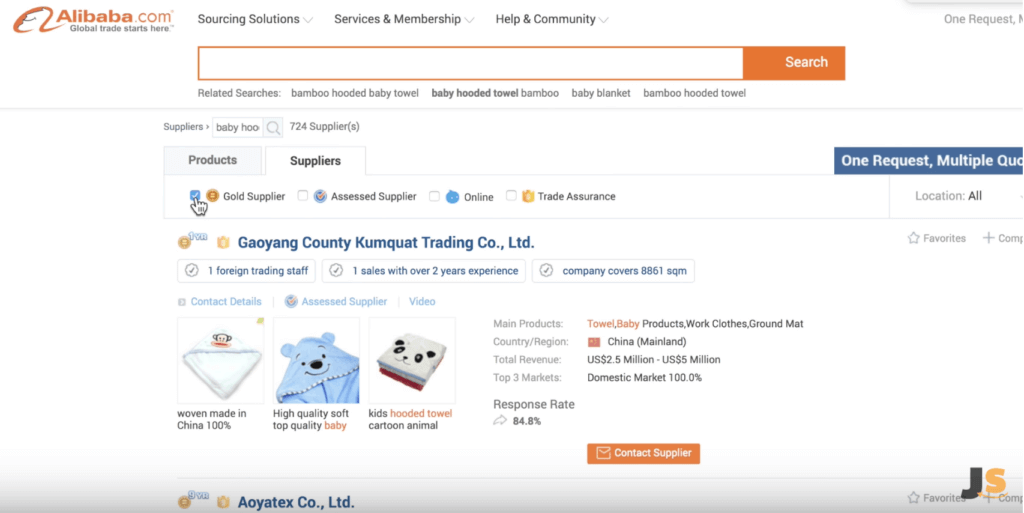Viewport: 1024px width, 513px height.
Task: Click the Trade Assurance shield icon in filters
Action: (528, 196)
